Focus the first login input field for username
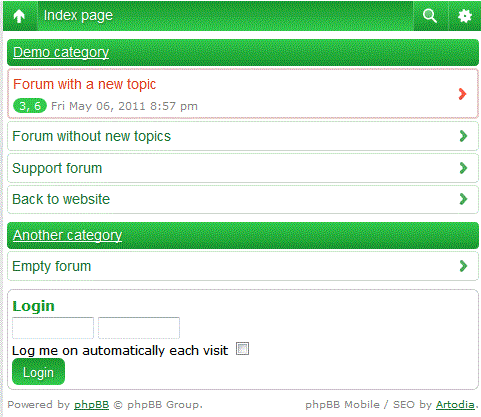Viewport: 481px width, 417px height. tap(53, 328)
